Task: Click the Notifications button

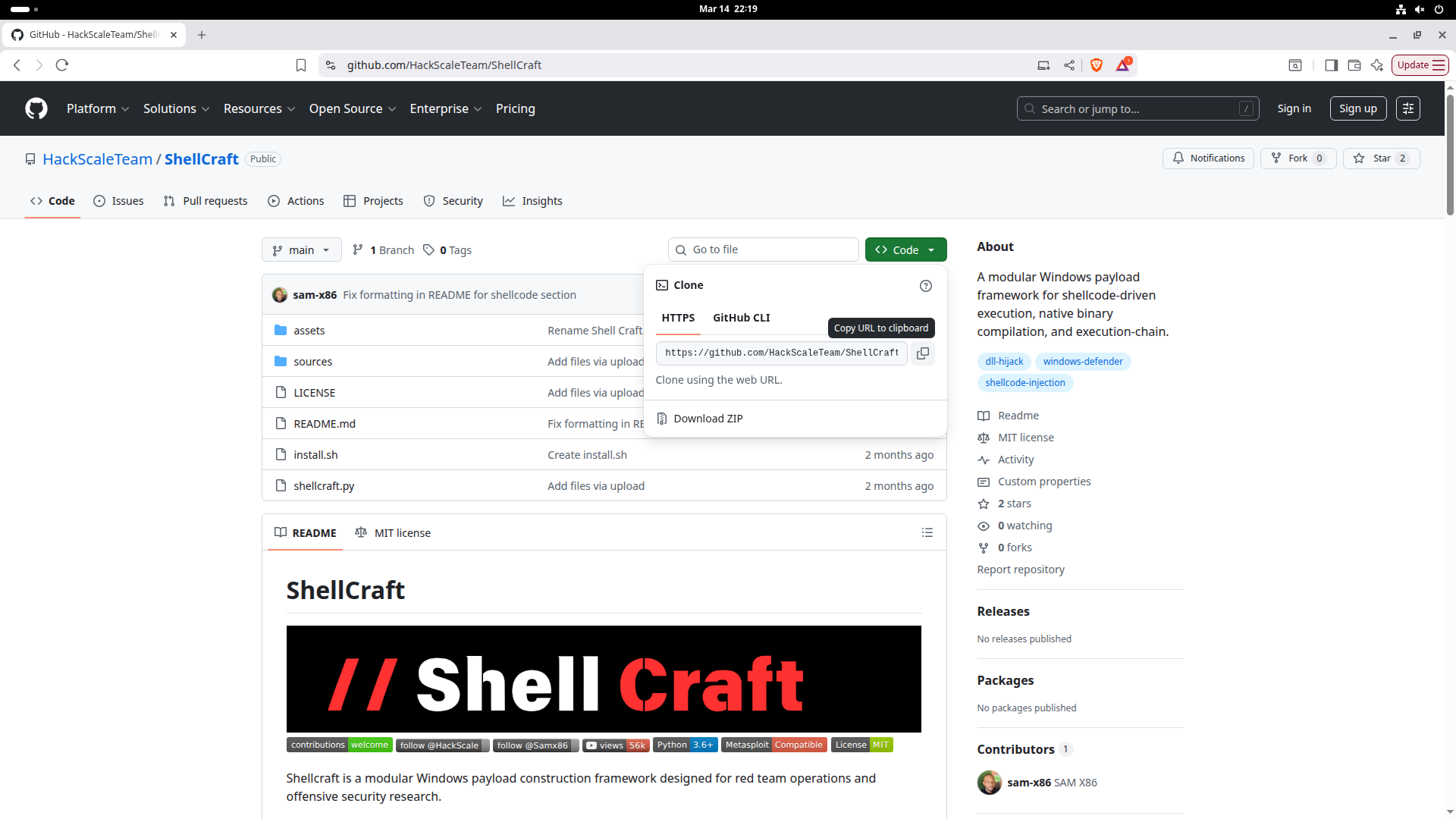Action: (x=1208, y=158)
